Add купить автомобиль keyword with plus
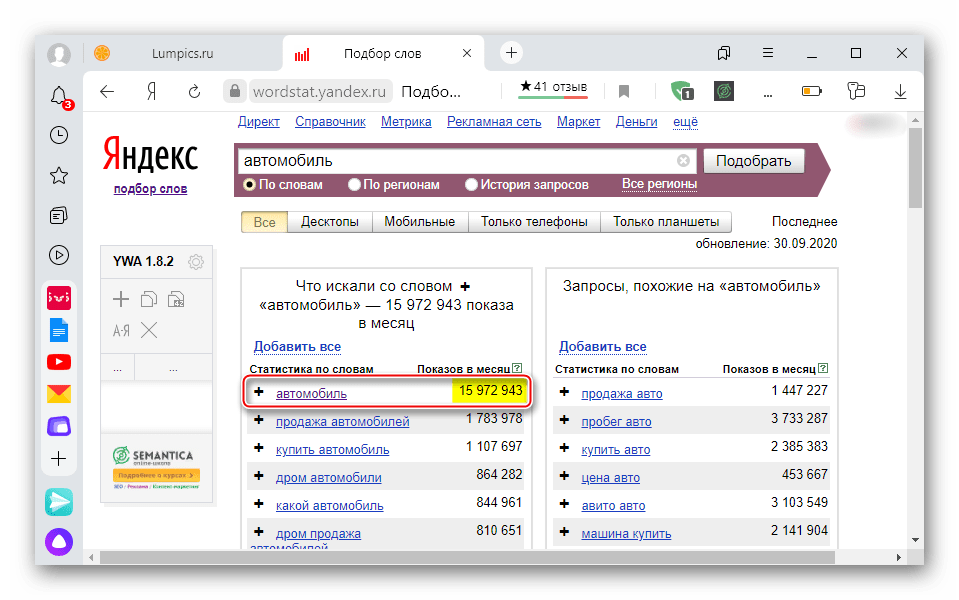 point(259,448)
